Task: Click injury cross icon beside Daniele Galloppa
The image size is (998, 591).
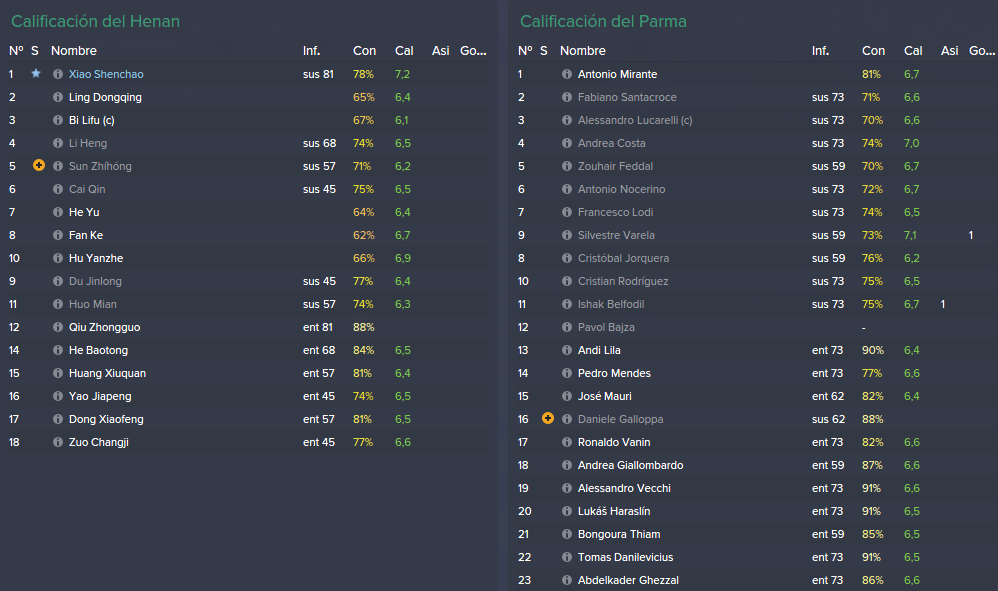Action: coord(548,418)
